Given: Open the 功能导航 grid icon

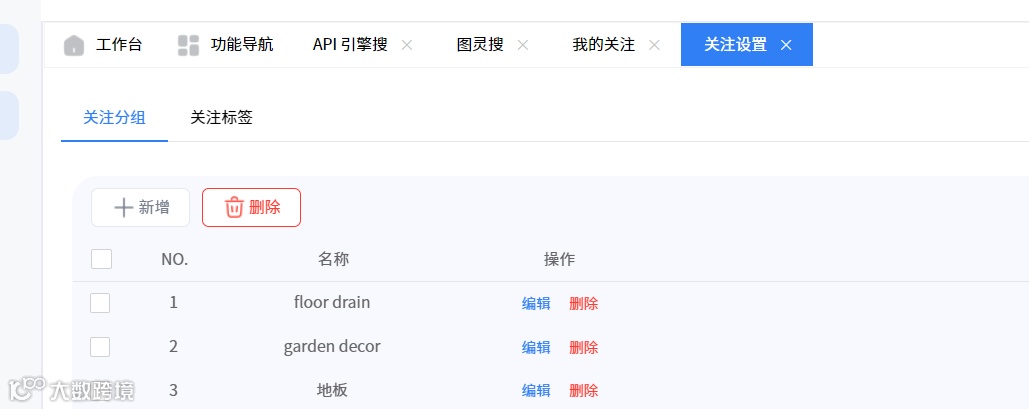Looking at the screenshot, I should pos(188,45).
